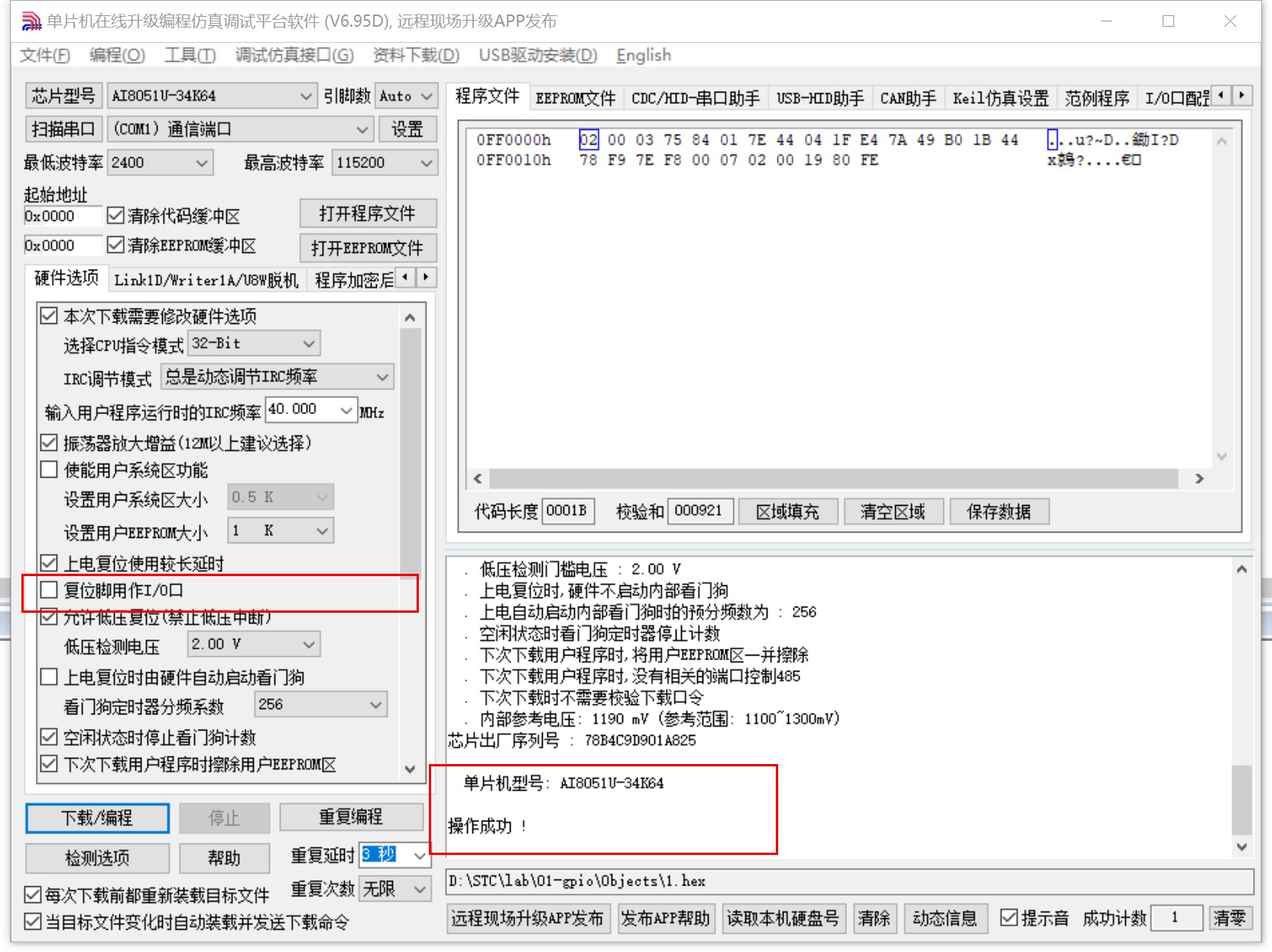Open USB驱动安装(D) menu
This screenshot has width=1272, height=952.
coord(537,55)
